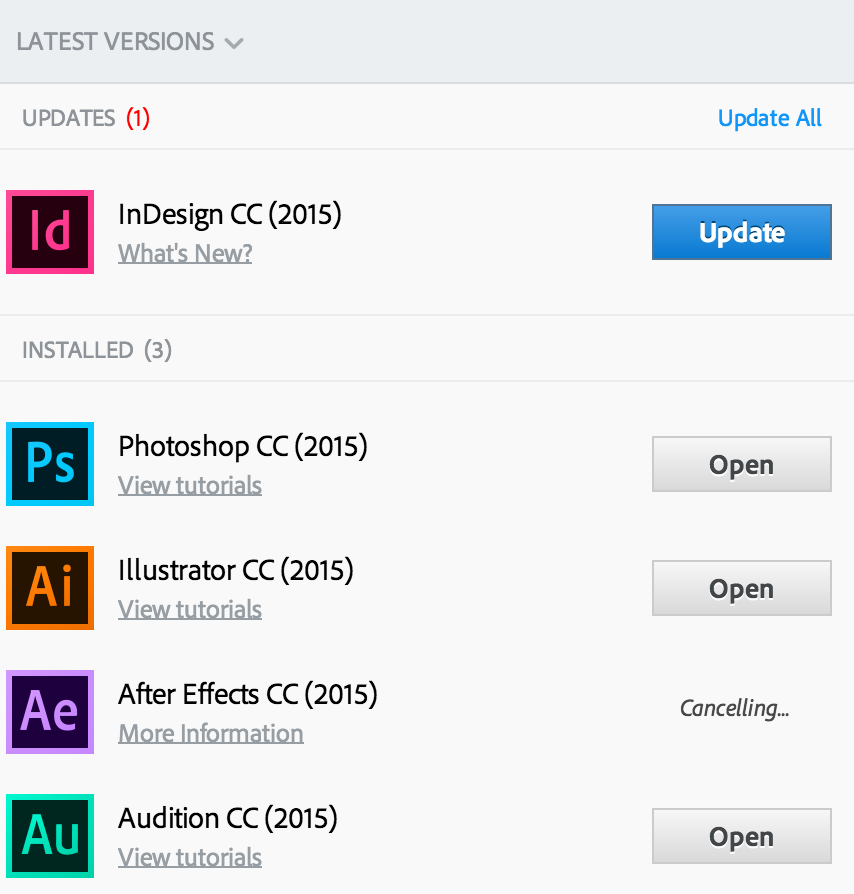The width and height of the screenshot is (854, 894).
Task: Launch Illustrator CC with Open button
Action: [x=741, y=588]
